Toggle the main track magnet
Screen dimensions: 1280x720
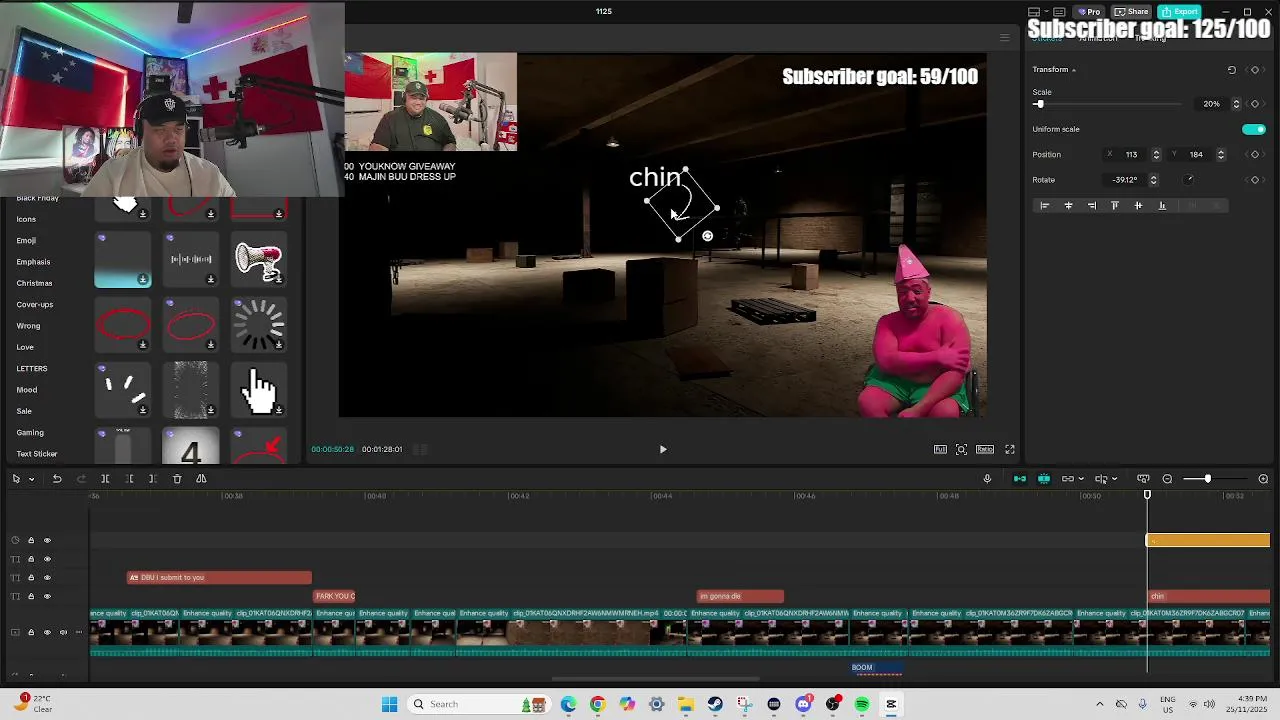[1020, 479]
